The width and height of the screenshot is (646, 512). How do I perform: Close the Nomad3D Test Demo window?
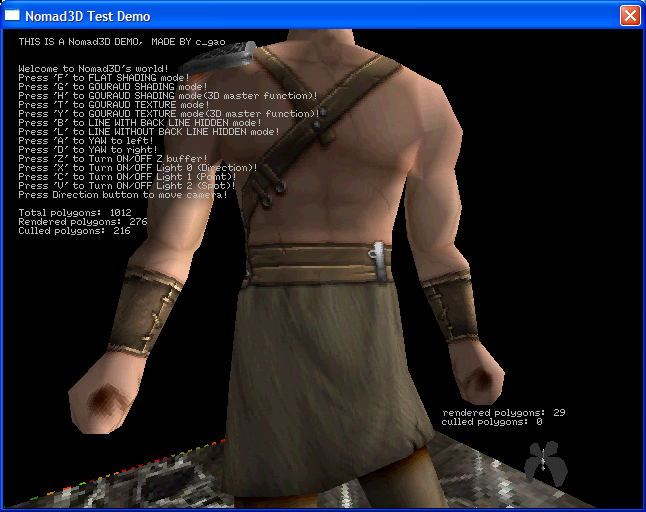(629, 15)
